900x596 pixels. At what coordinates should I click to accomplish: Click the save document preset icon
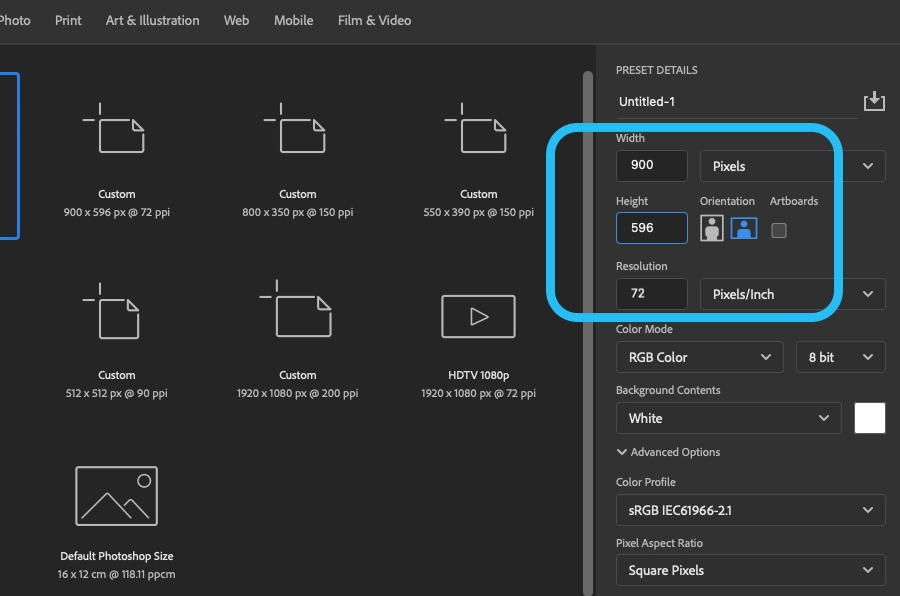coord(874,100)
